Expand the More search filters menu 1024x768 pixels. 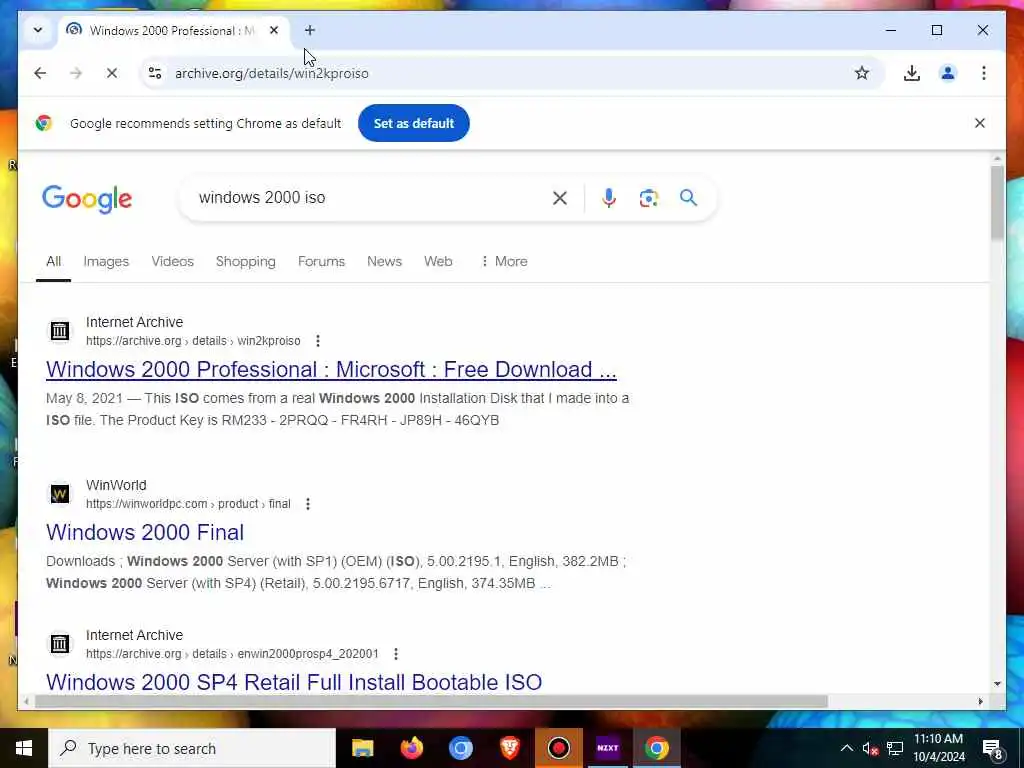[504, 261]
